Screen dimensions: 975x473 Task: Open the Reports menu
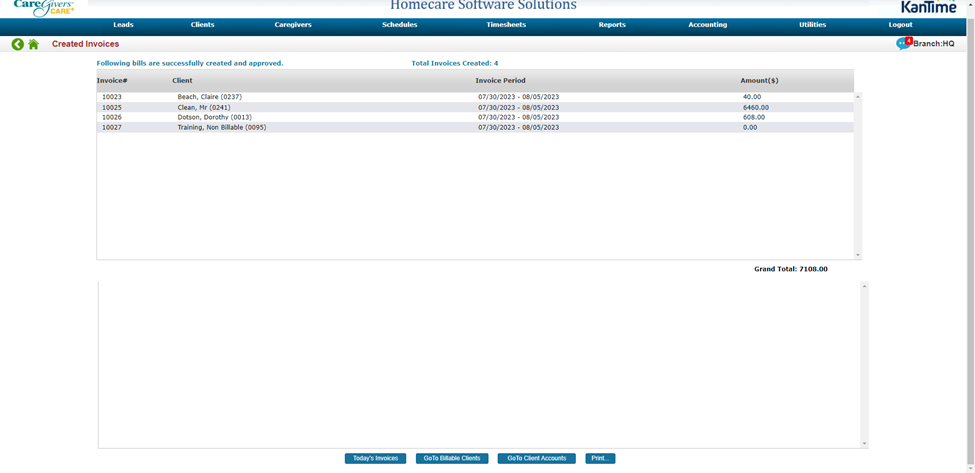612,25
